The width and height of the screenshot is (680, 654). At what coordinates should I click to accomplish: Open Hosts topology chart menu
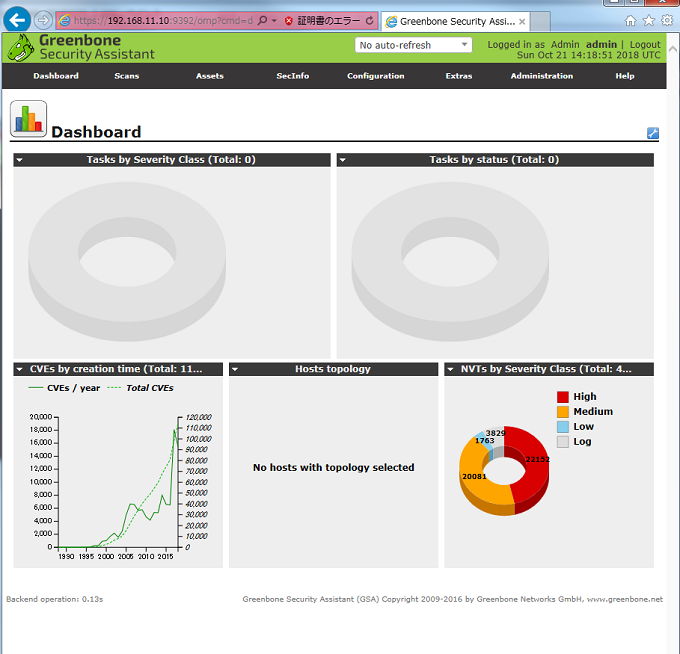235,370
